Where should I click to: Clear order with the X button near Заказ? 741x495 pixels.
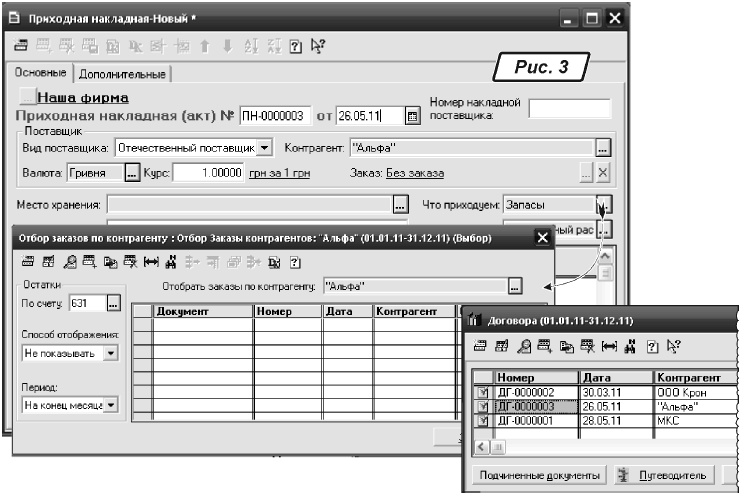click(x=602, y=173)
